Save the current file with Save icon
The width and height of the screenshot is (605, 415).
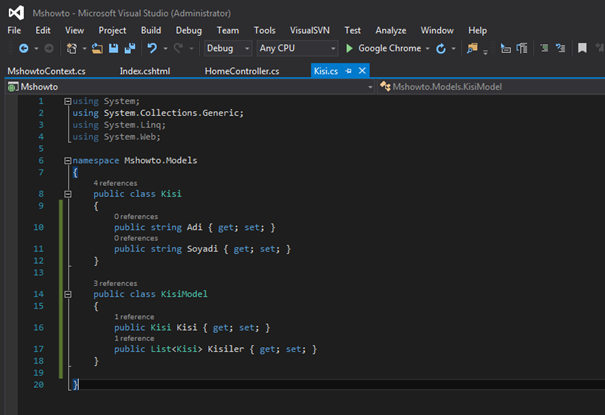(x=113, y=48)
